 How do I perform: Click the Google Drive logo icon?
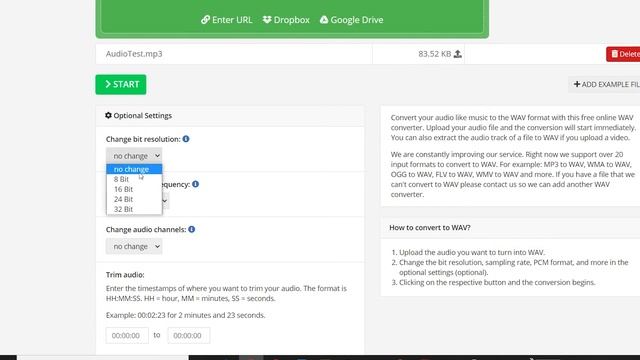click(x=324, y=20)
